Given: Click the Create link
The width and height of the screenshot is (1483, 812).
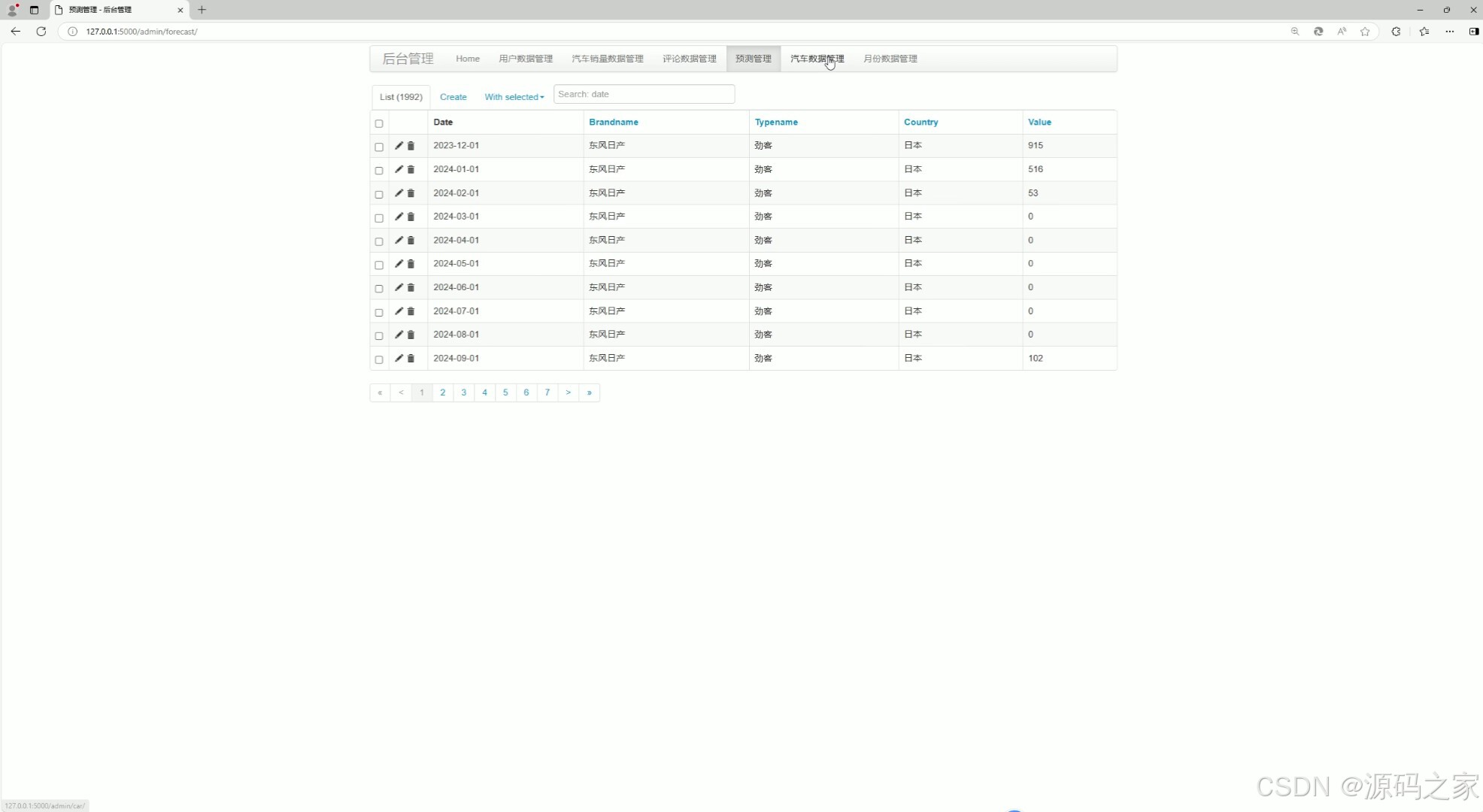Looking at the screenshot, I should tap(453, 97).
